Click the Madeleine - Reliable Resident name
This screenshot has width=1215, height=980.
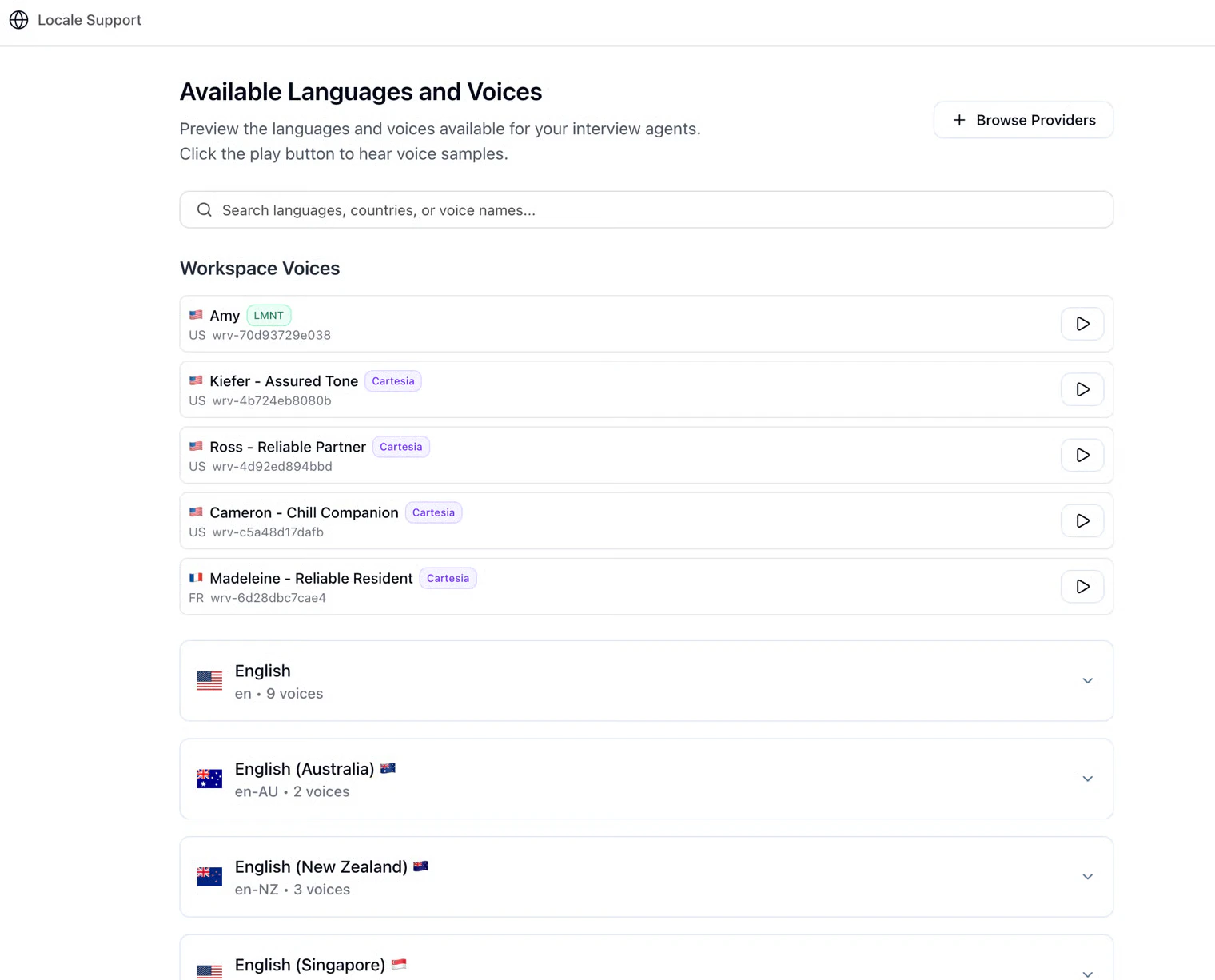(311, 578)
